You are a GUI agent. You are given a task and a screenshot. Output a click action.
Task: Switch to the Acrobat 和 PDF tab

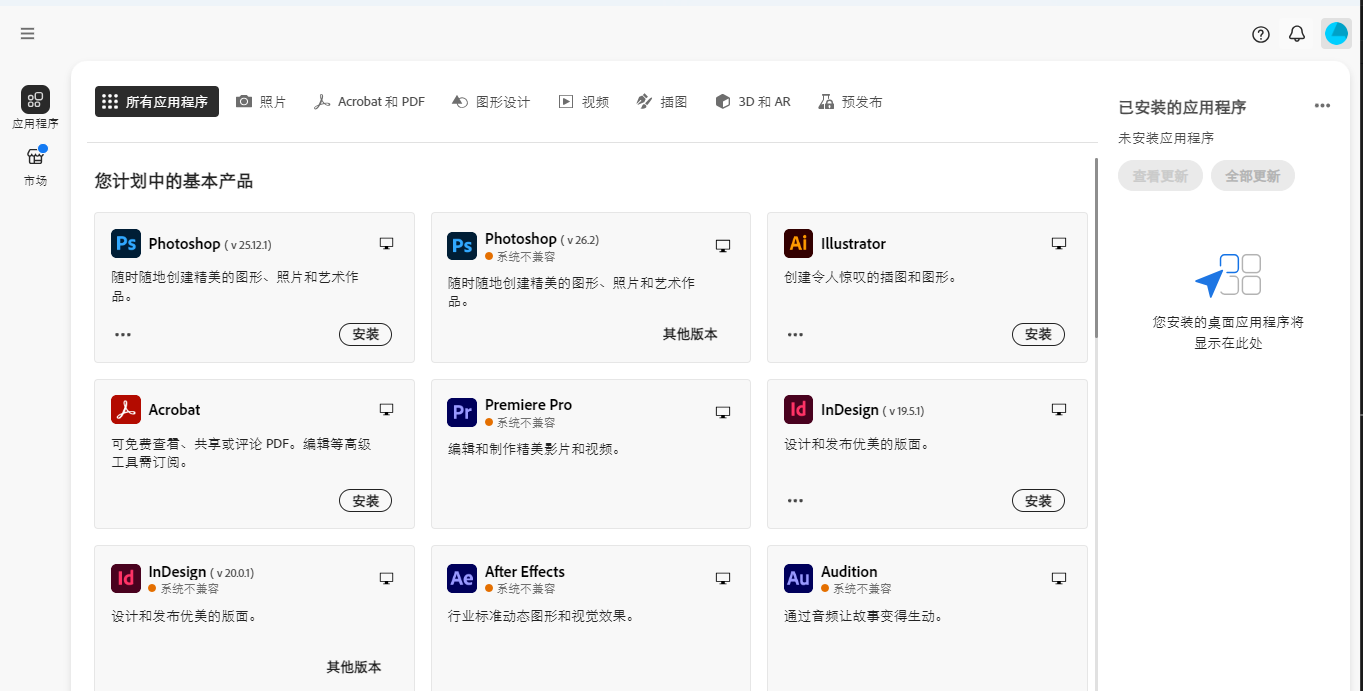[x=369, y=102]
